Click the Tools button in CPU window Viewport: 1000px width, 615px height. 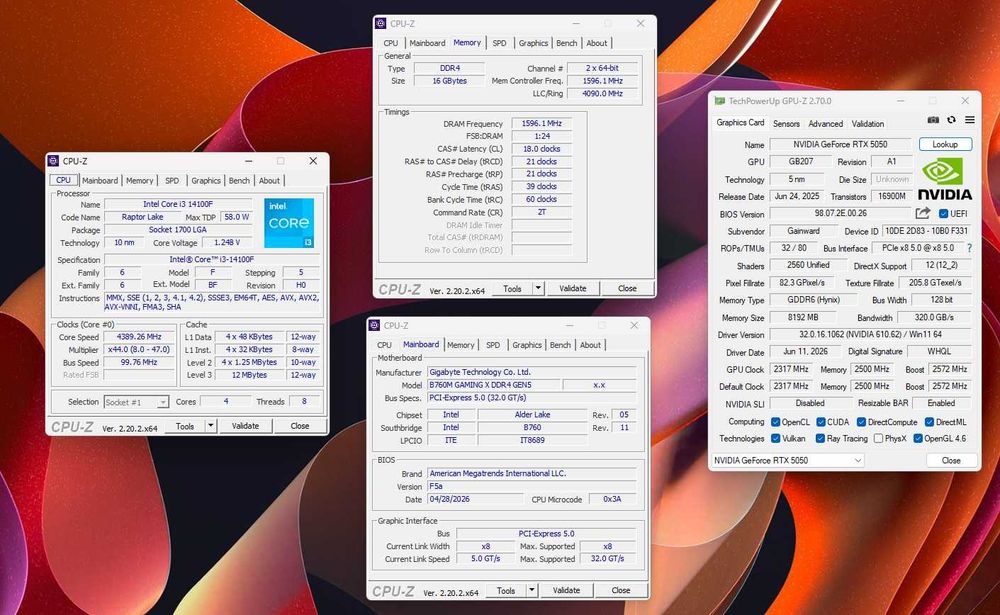[185, 426]
